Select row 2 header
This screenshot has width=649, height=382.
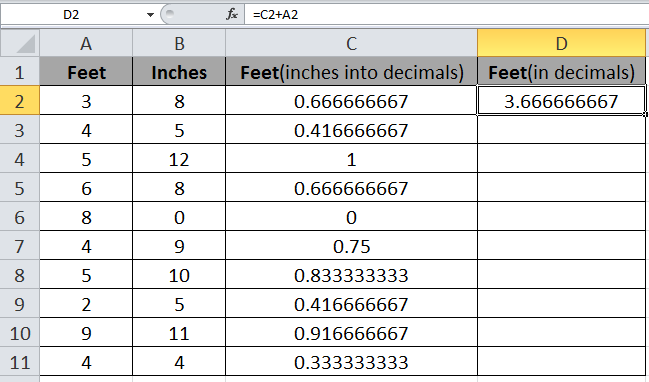(19, 101)
